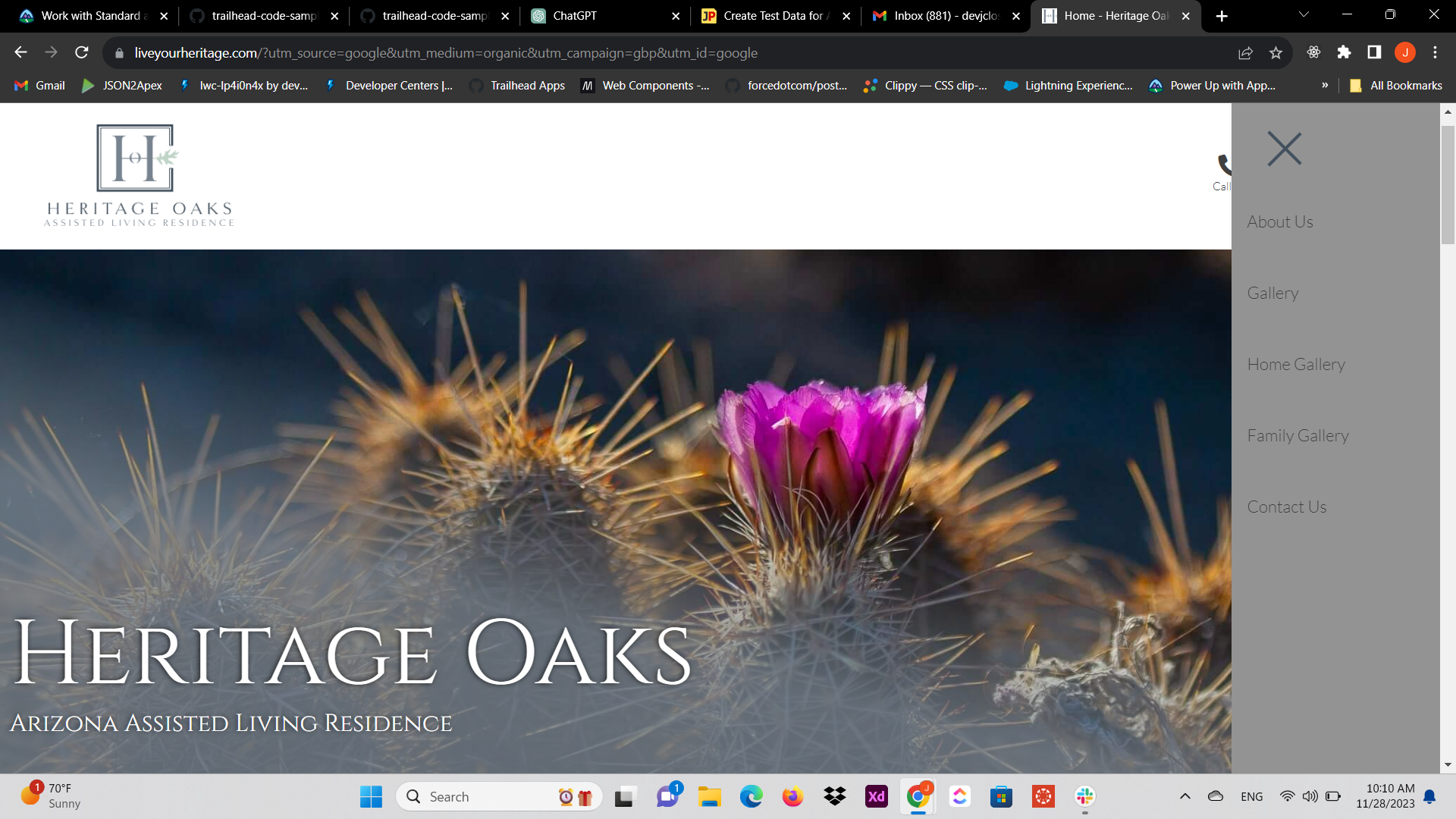Image resolution: width=1456 pixels, height=819 pixels.
Task: Open About Us menu item
Action: 1280,222
